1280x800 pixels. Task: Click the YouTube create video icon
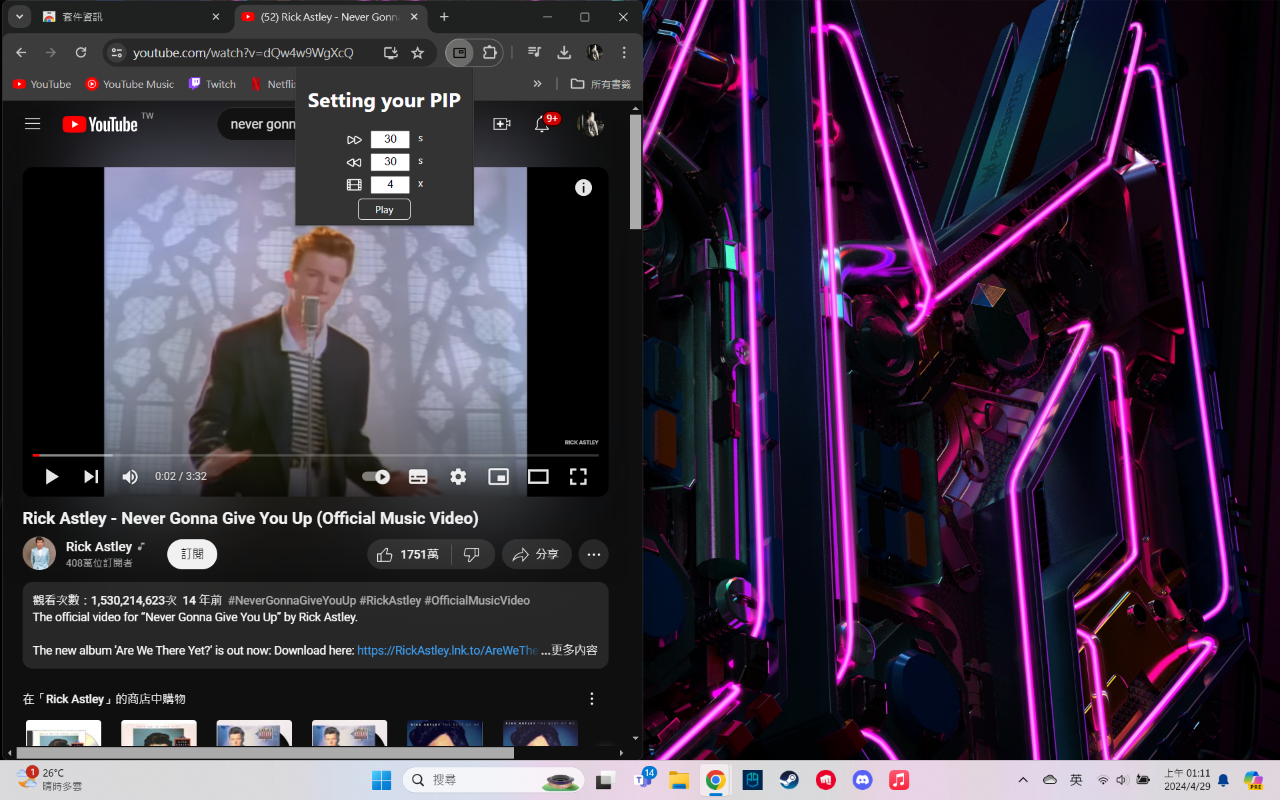click(x=502, y=124)
